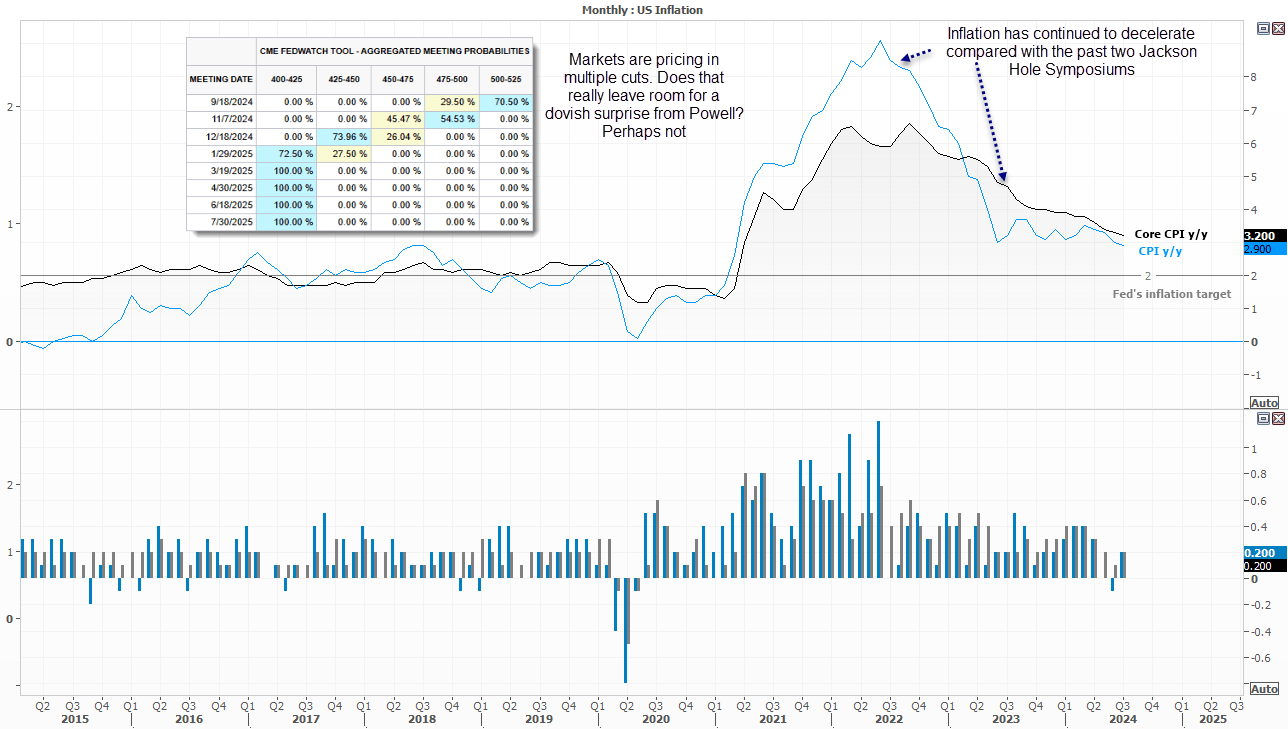Click the 70.50 % probability cell
This screenshot has width=1288, height=729.
(x=506, y=101)
